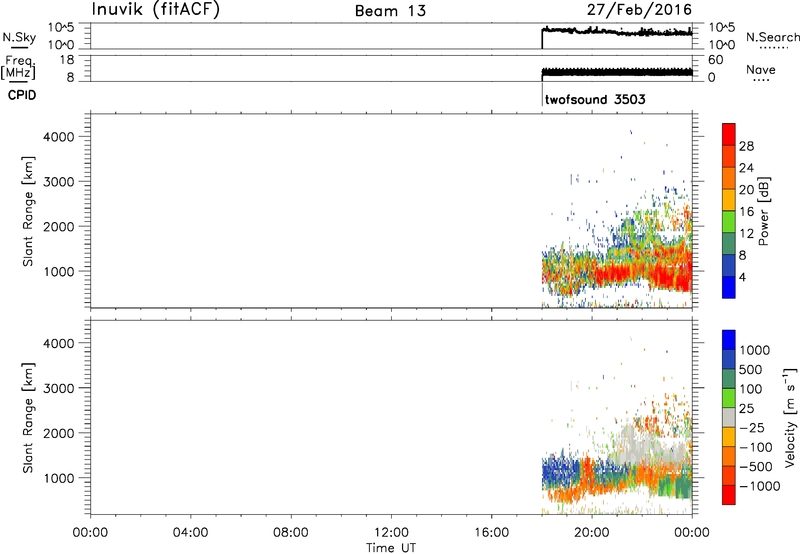This screenshot has width=800, height=554.
Task: Click the '16:00' time axis tick label
Action: (491, 533)
